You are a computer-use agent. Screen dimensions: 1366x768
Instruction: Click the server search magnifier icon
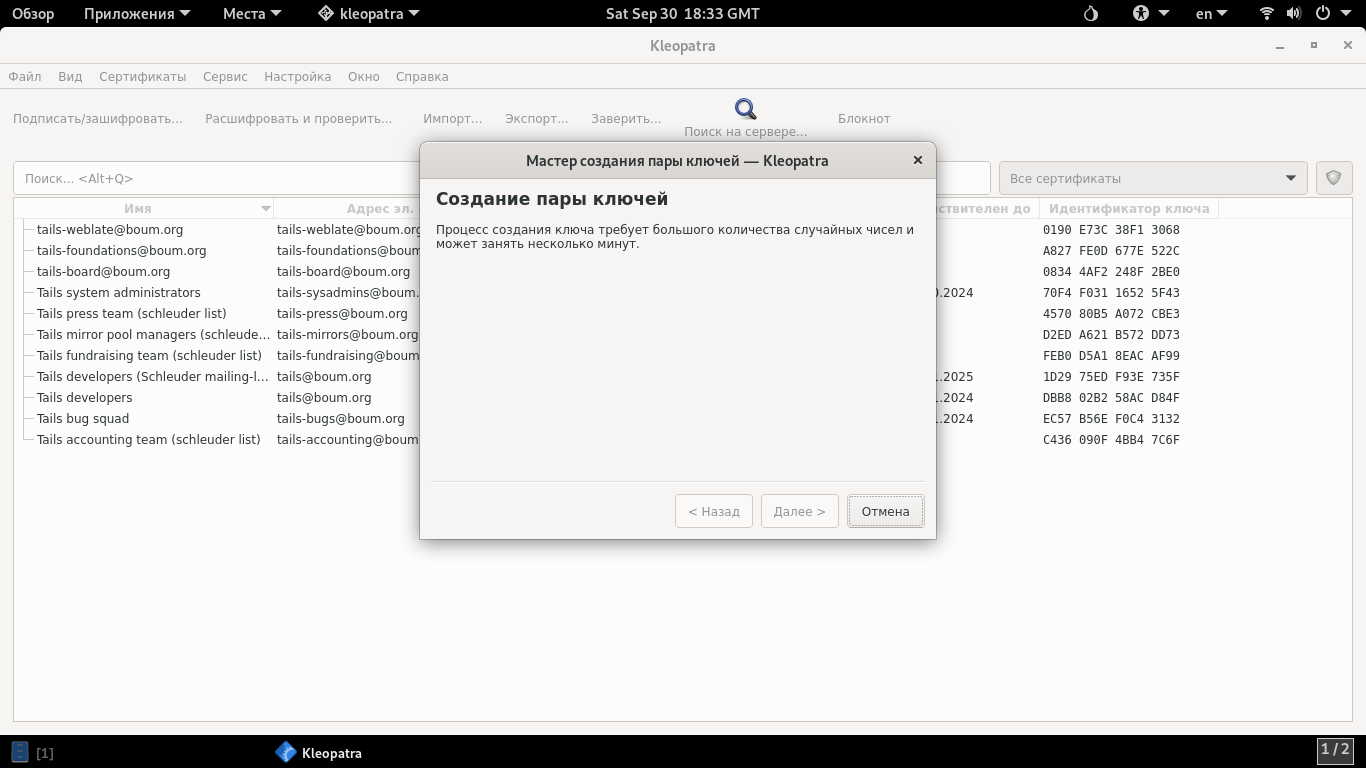[x=745, y=109]
